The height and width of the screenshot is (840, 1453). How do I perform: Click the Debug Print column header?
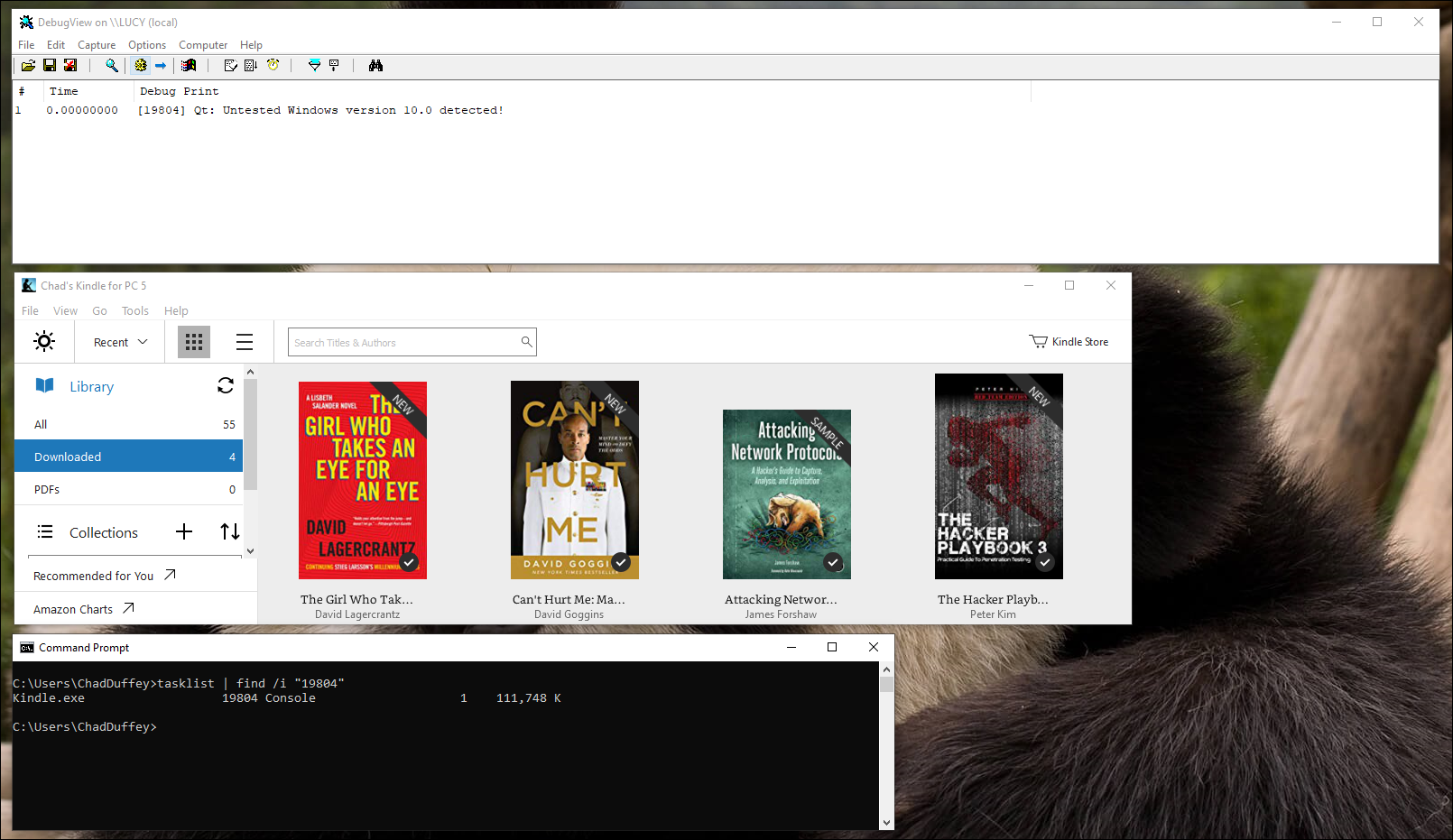[x=582, y=91]
